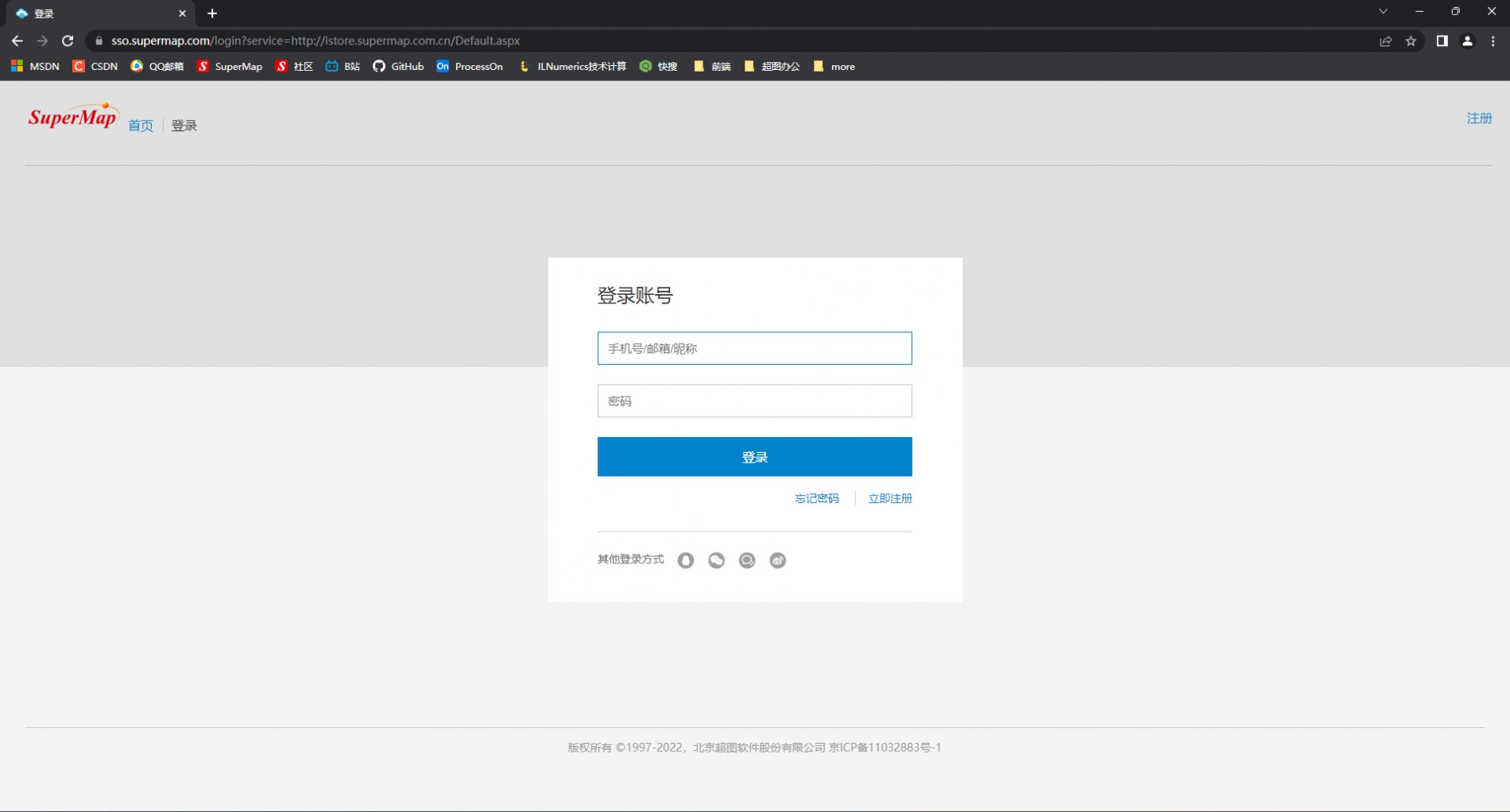
Task: Go to 首页 link in header
Action: [141, 126]
